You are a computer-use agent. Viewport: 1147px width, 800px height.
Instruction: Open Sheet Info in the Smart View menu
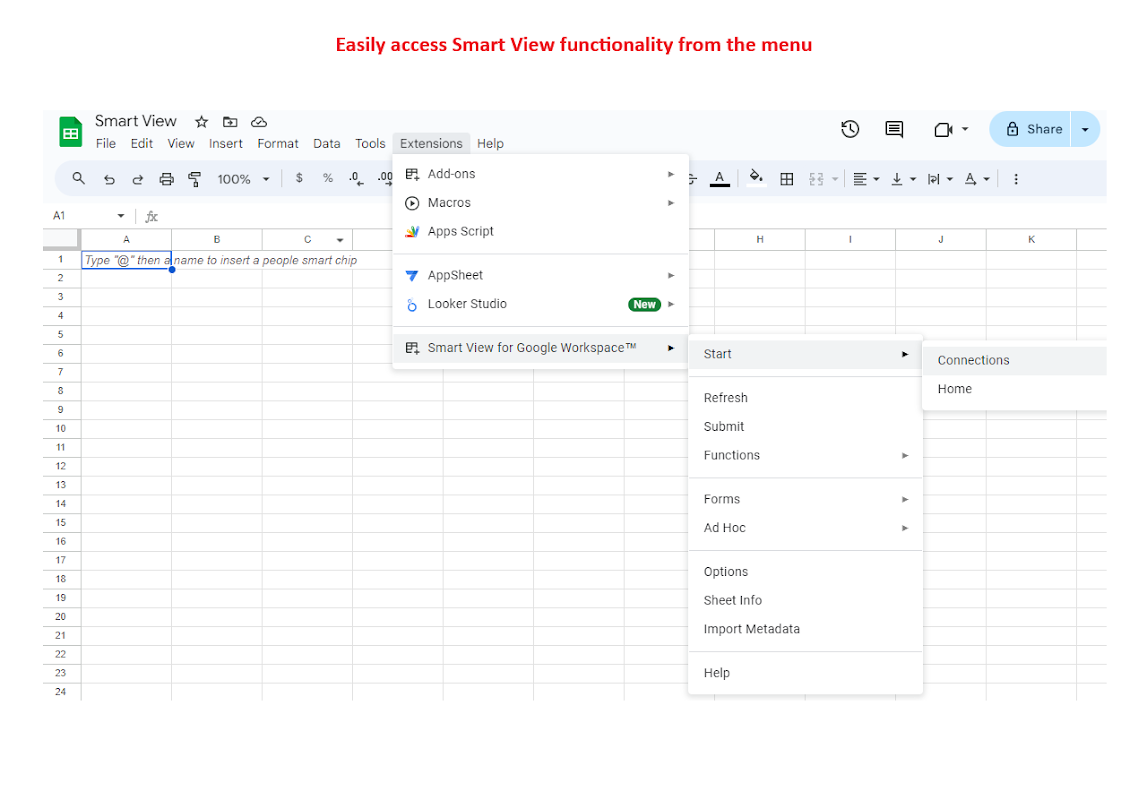pos(805,600)
